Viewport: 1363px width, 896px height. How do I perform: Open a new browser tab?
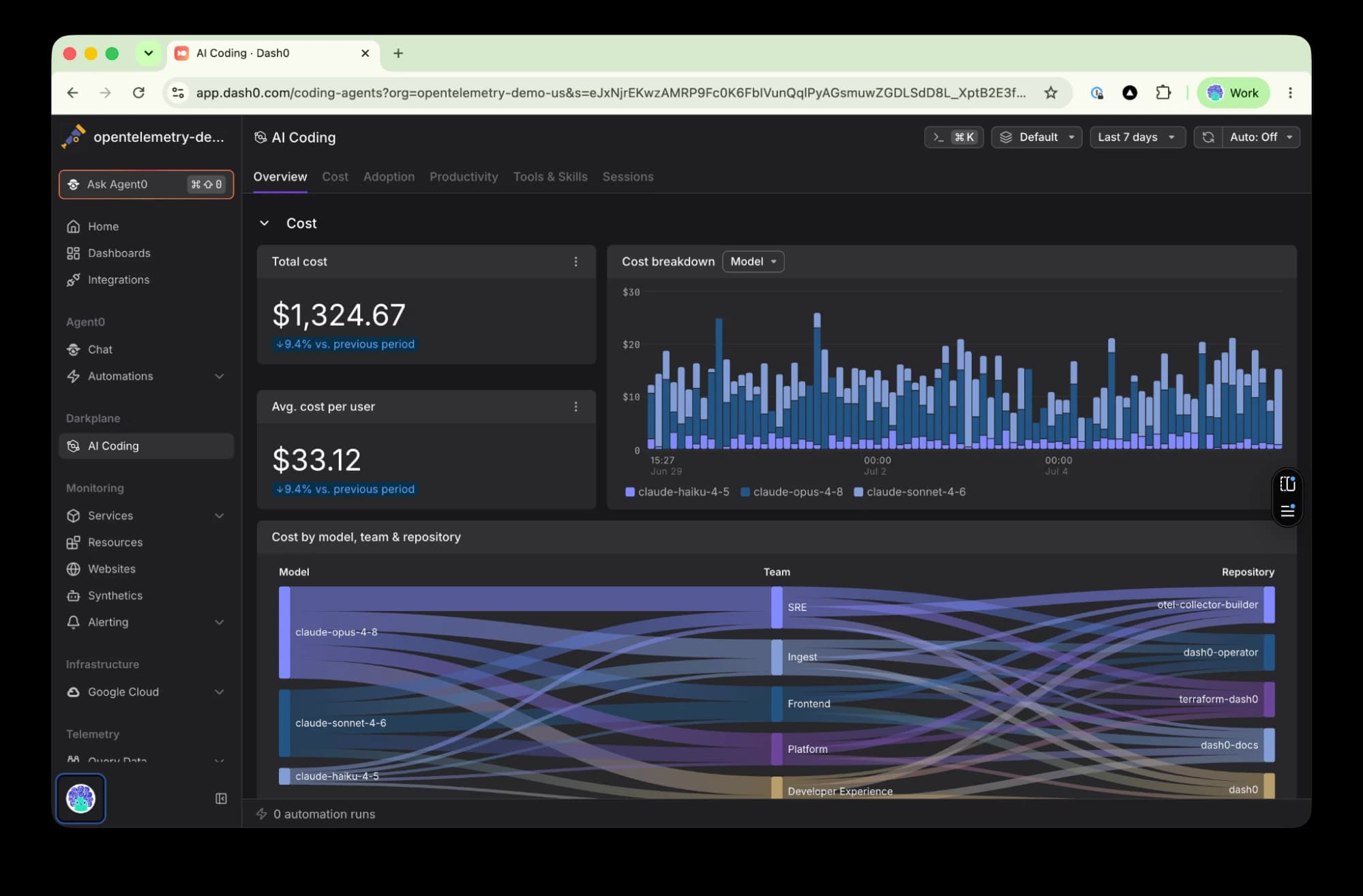click(x=398, y=53)
